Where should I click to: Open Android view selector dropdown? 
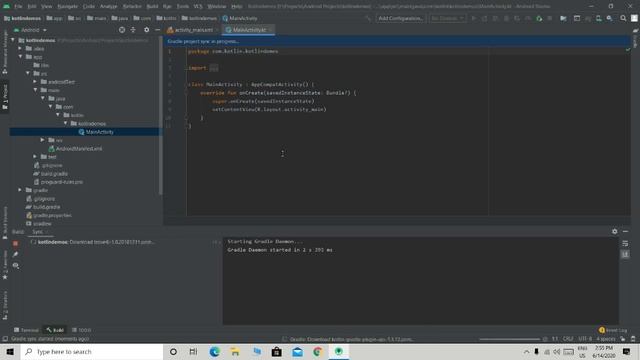30,30
